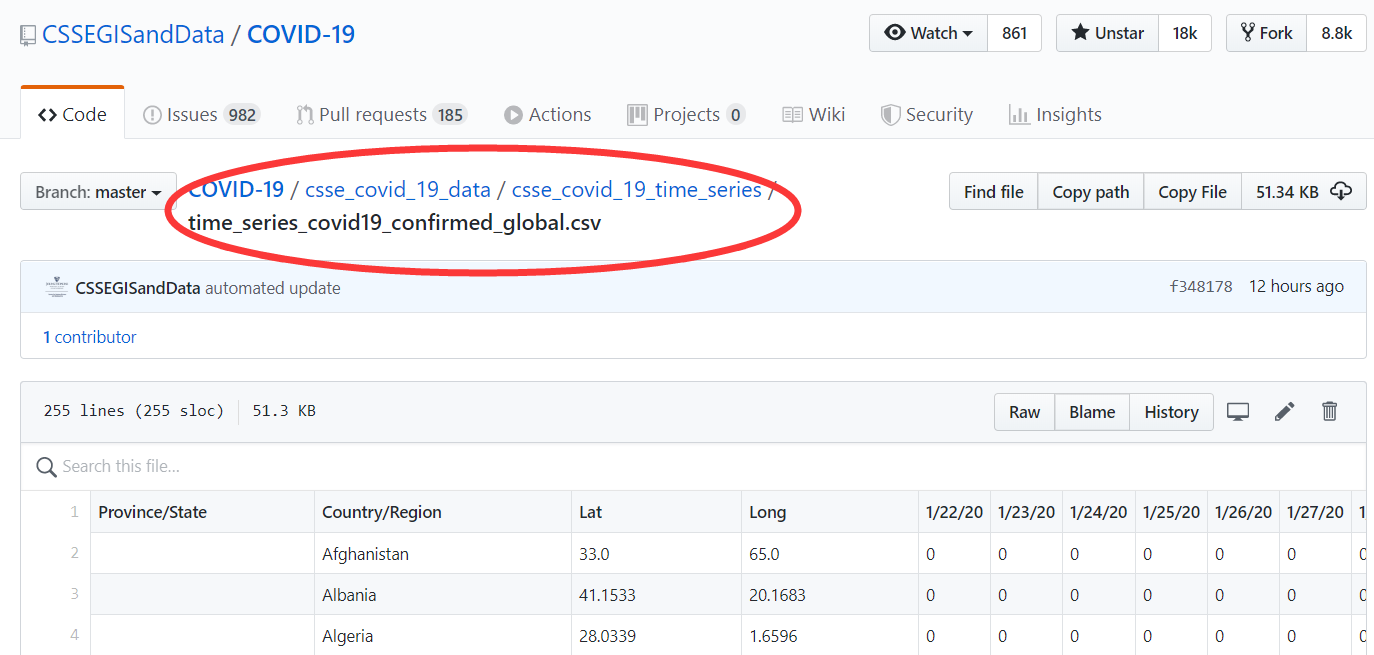Open the Watch dropdown
The width and height of the screenshot is (1374, 655).
928,33
